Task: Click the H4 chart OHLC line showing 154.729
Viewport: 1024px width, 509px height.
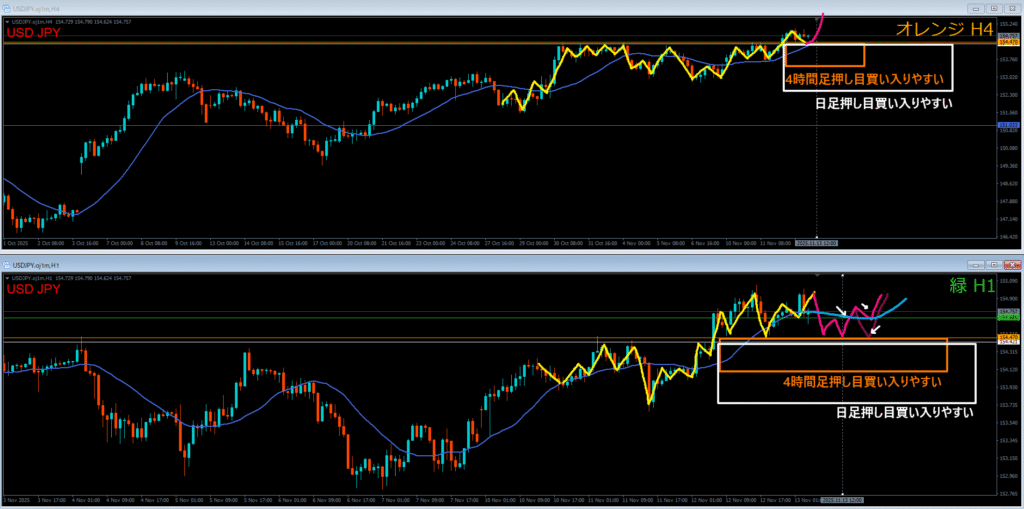Action: tap(72, 22)
